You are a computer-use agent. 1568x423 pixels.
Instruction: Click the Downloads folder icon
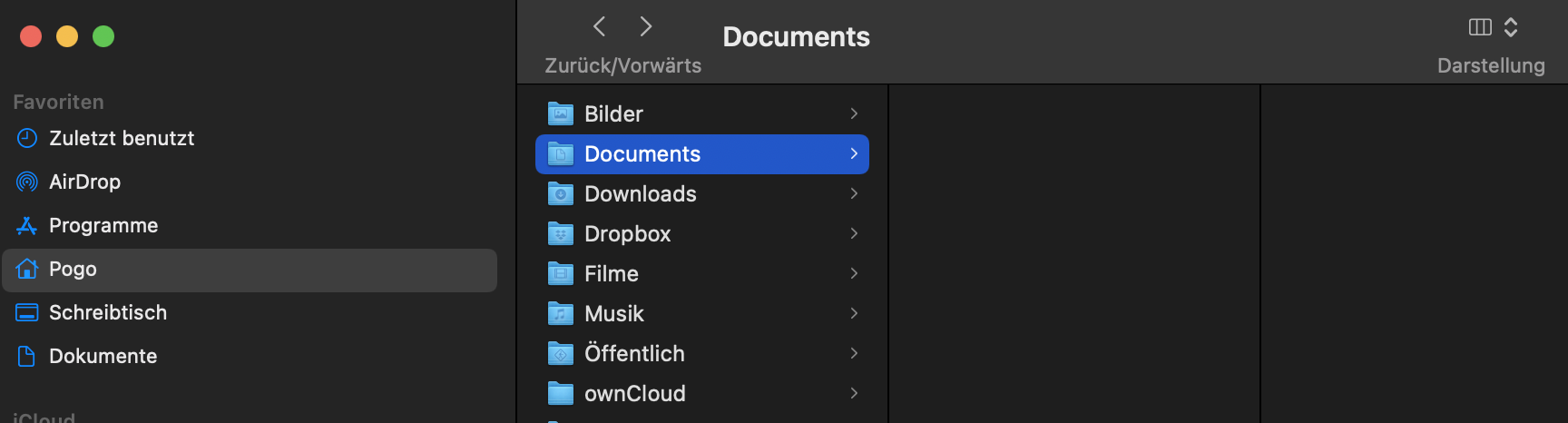(x=561, y=193)
